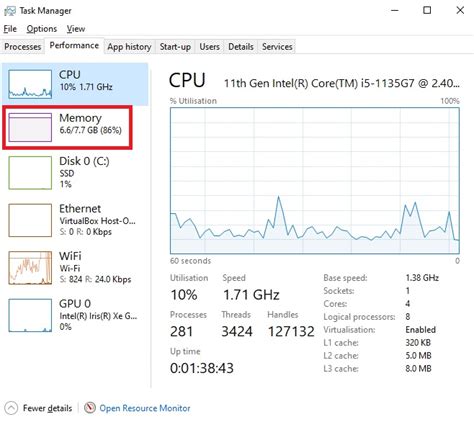This screenshot has height=422, width=474.
Task: Open the Users tab
Action: tap(209, 47)
